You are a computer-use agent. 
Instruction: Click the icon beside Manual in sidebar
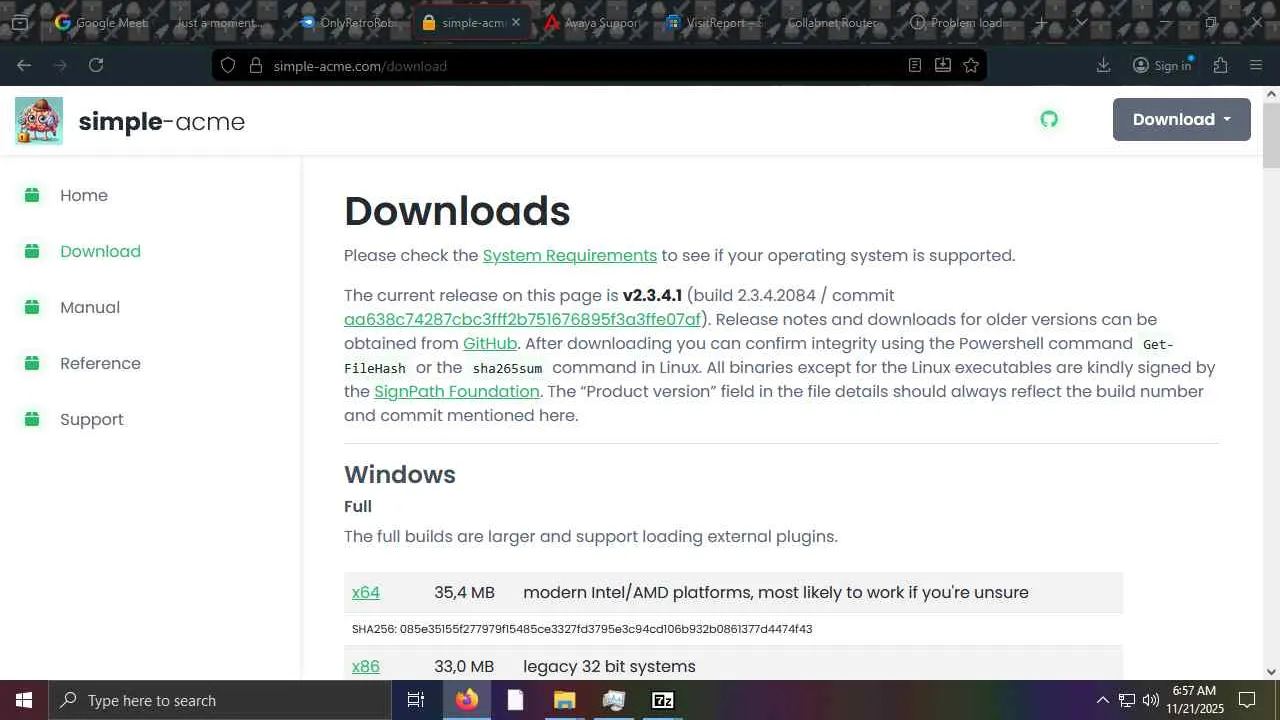click(x=32, y=307)
